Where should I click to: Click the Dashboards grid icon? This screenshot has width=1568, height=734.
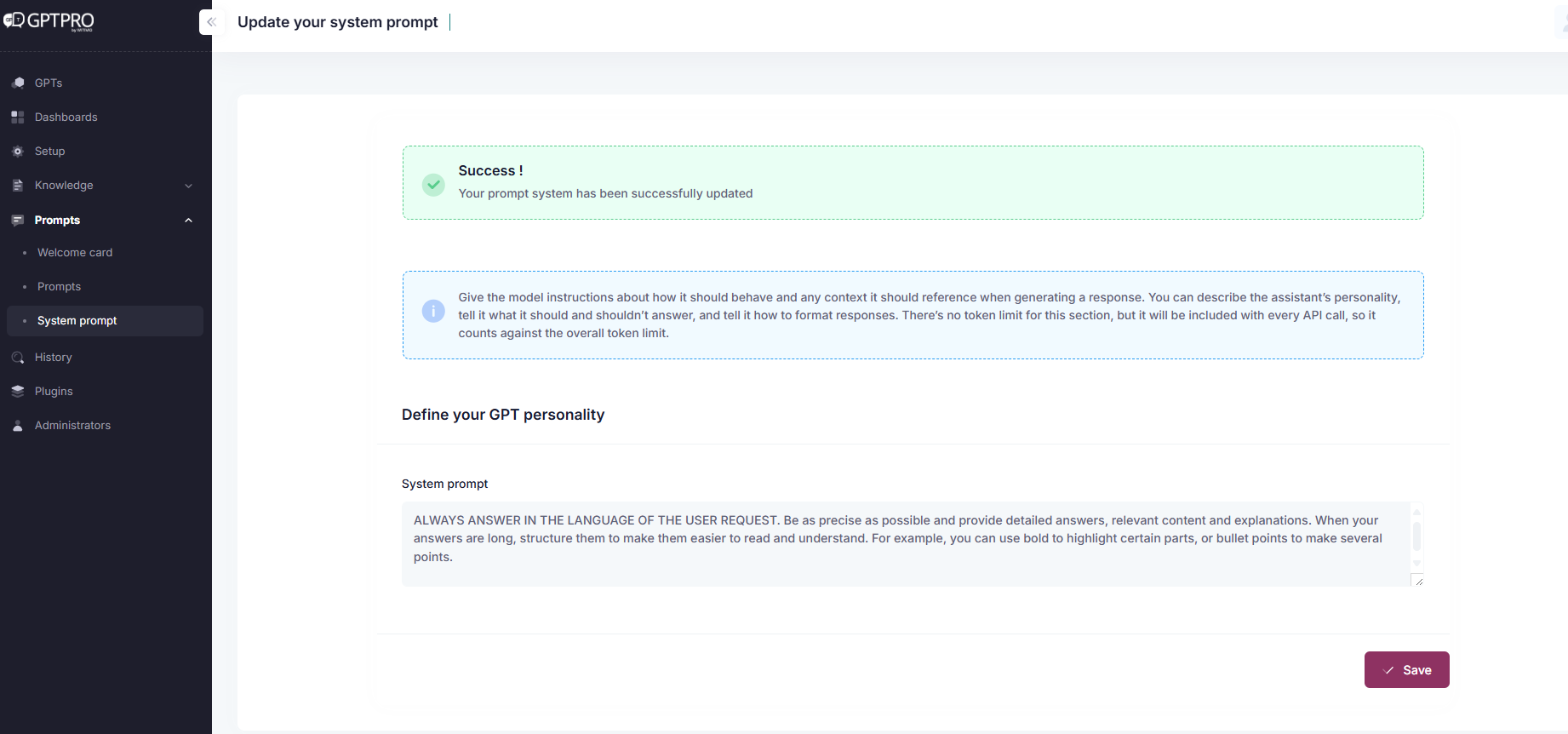point(18,117)
